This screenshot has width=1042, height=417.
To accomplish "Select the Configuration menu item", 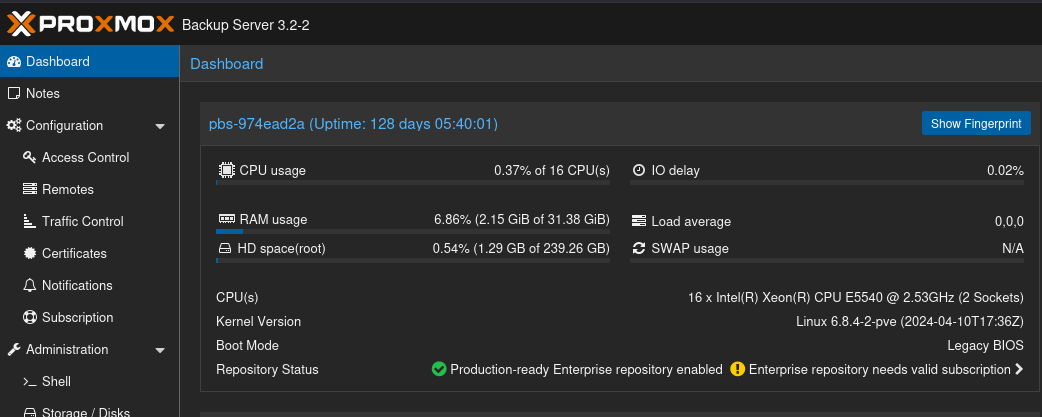I will coord(64,126).
